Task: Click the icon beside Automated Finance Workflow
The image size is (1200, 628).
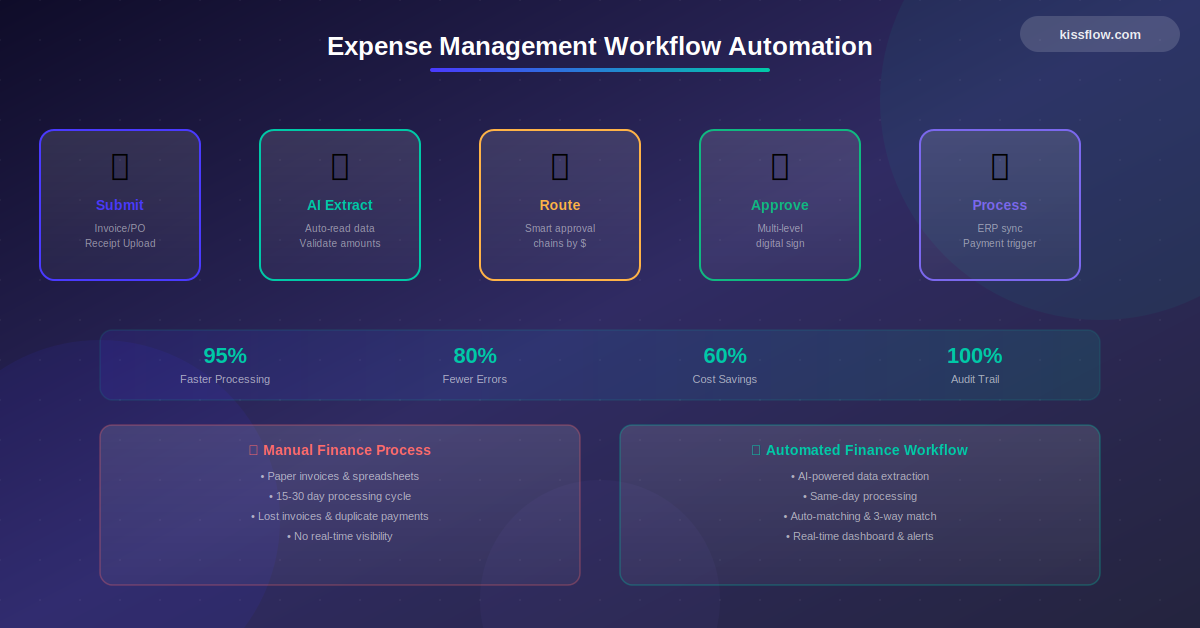Action: (x=756, y=450)
